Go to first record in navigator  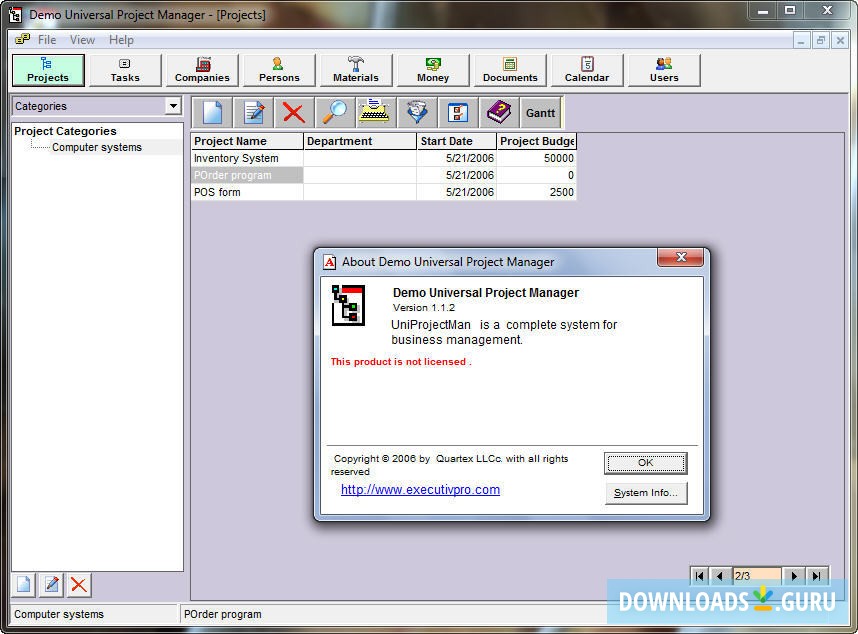tap(700, 575)
